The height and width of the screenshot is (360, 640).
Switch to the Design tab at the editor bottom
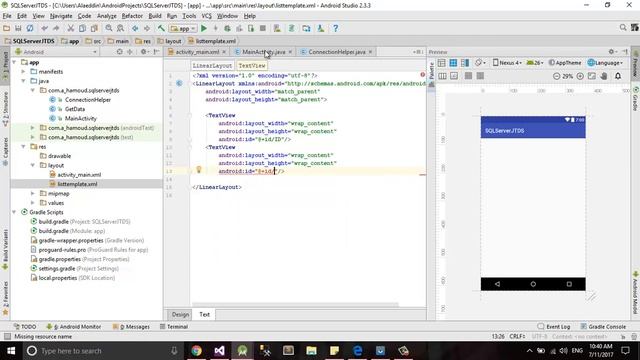[180, 314]
